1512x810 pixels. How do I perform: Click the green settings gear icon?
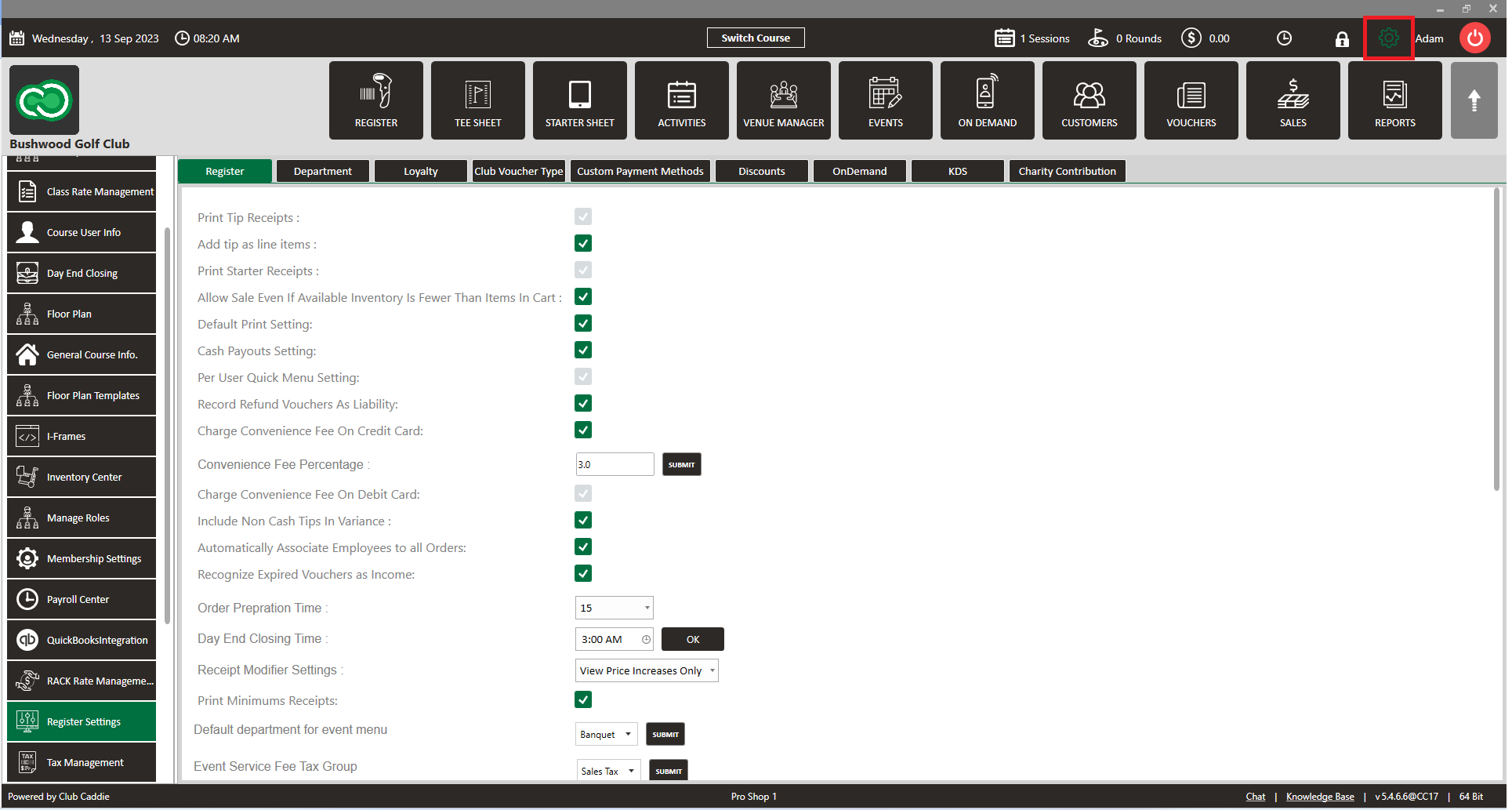coord(1388,38)
